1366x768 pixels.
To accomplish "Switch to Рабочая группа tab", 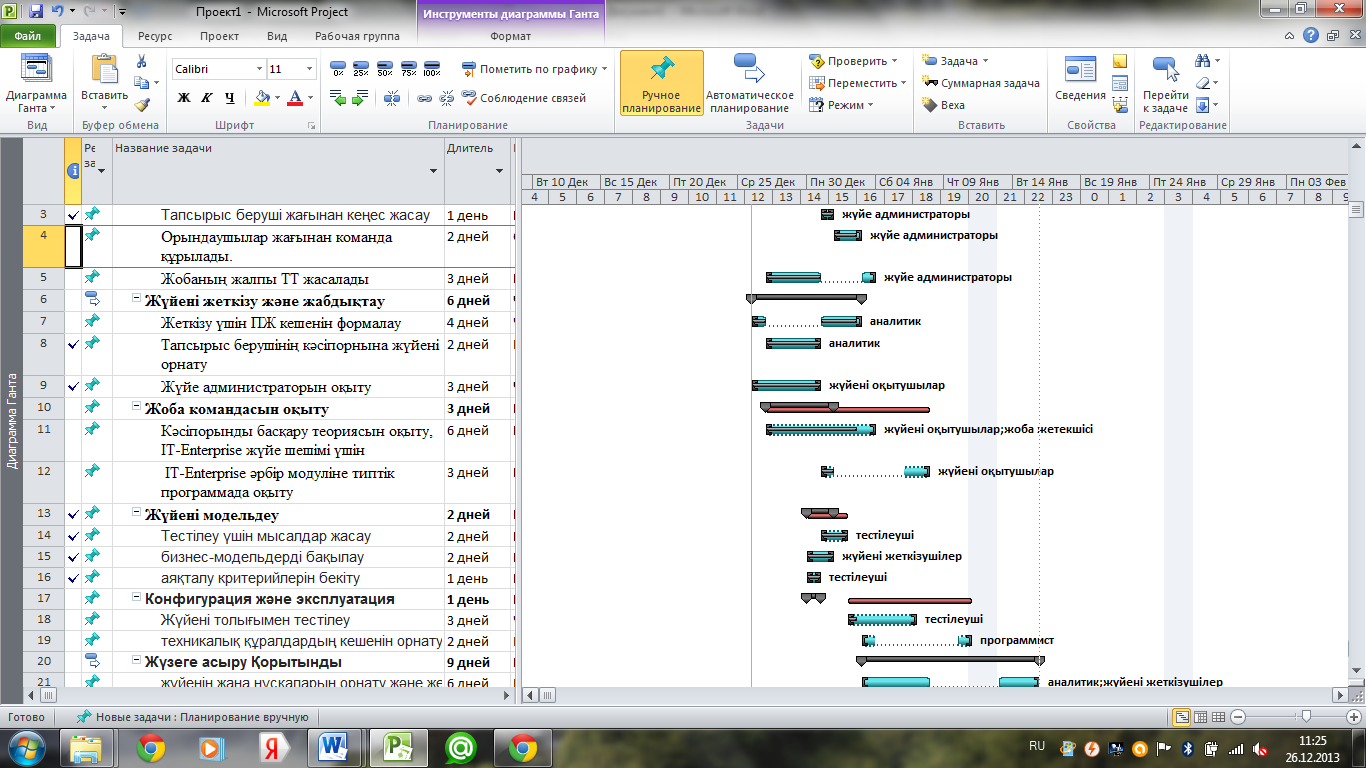I will click(x=357, y=36).
